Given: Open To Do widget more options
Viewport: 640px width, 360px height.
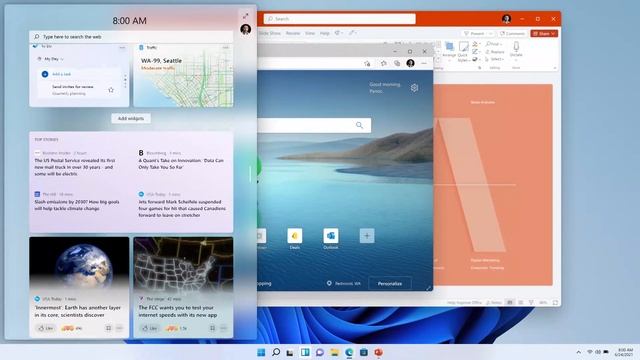Looking at the screenshot, I should pyautogui.click(x=122, y=48).
